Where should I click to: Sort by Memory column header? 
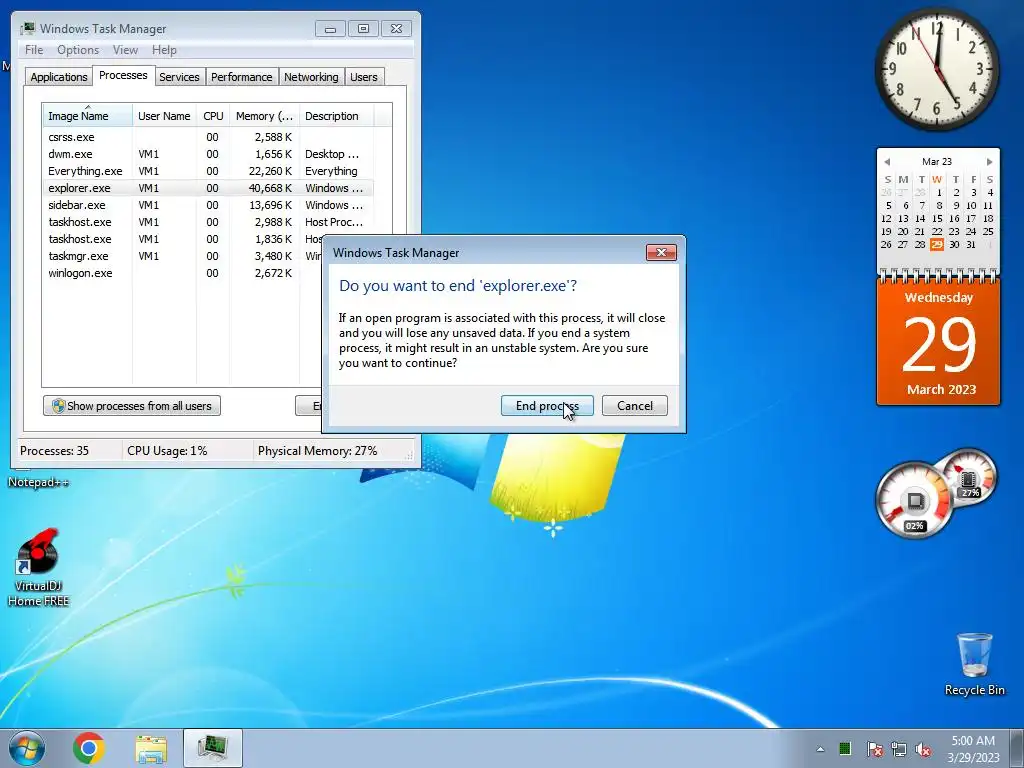coord(264,116)
